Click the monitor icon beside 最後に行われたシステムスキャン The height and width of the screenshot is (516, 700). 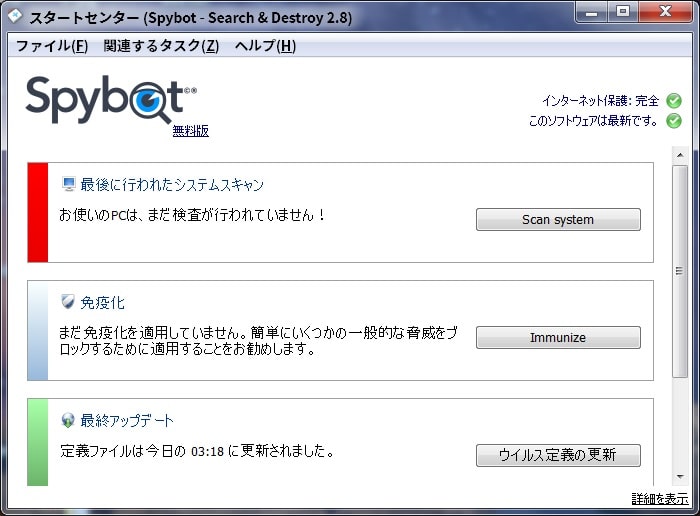click(x=69, y=184)
